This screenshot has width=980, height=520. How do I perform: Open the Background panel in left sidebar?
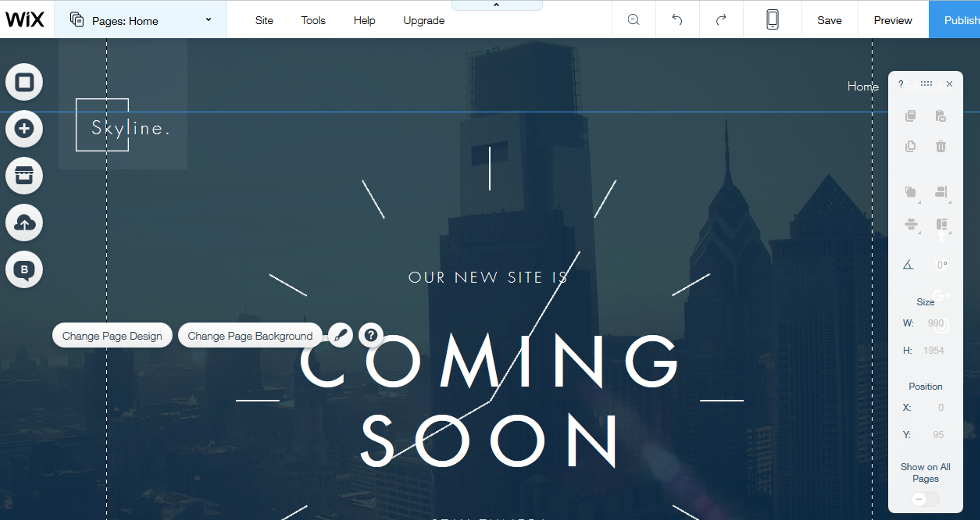click(x=24, y=82)
